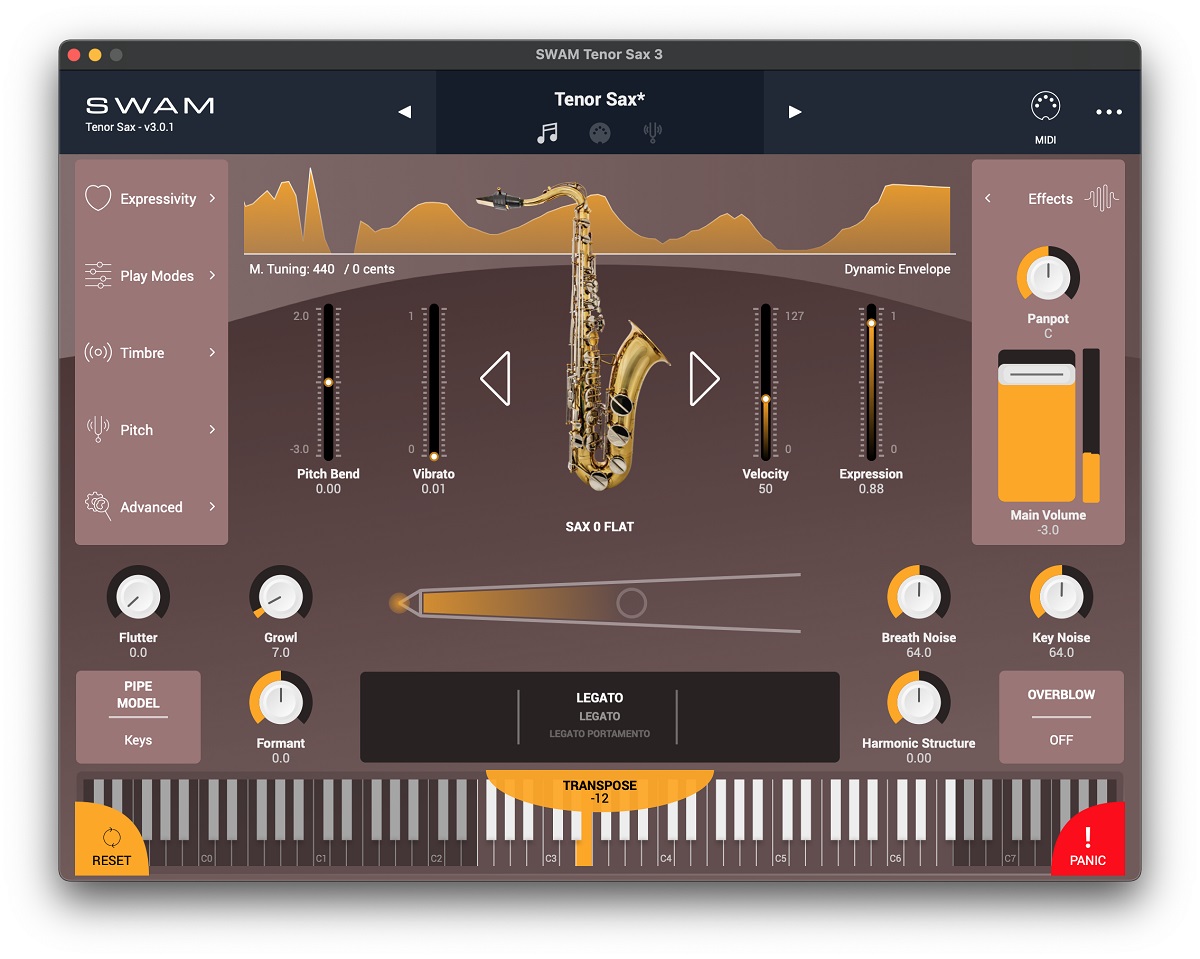Screen dimensions: 1200x959
Task: Open the Tenor Sax* preset name selector
Action: [x=600, y=99]
